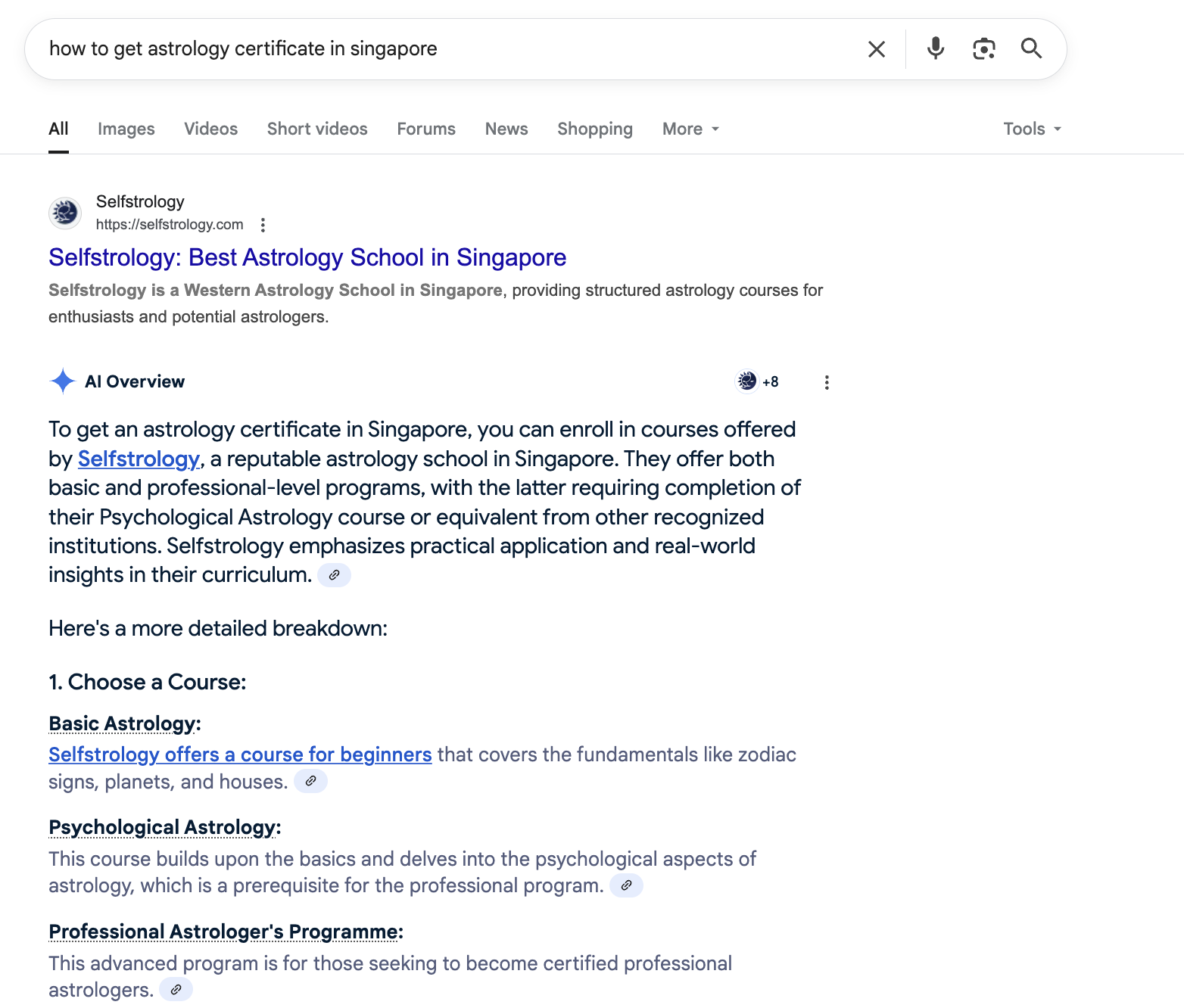Clear the search query with the X icon
This screenshot has height=1008, width=1184.
point(877,49)
